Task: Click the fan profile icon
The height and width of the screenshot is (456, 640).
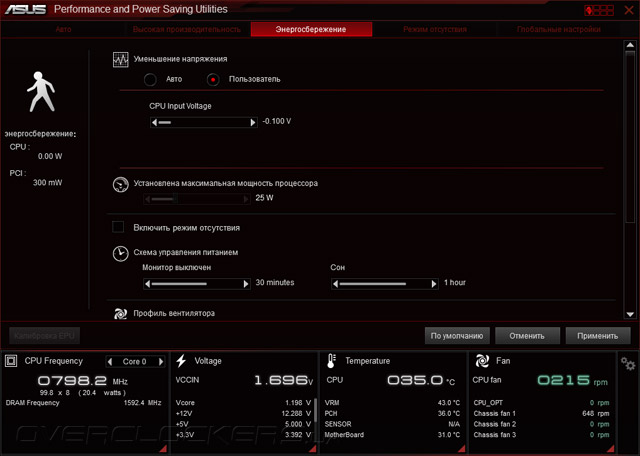Action: pos(120,314)
